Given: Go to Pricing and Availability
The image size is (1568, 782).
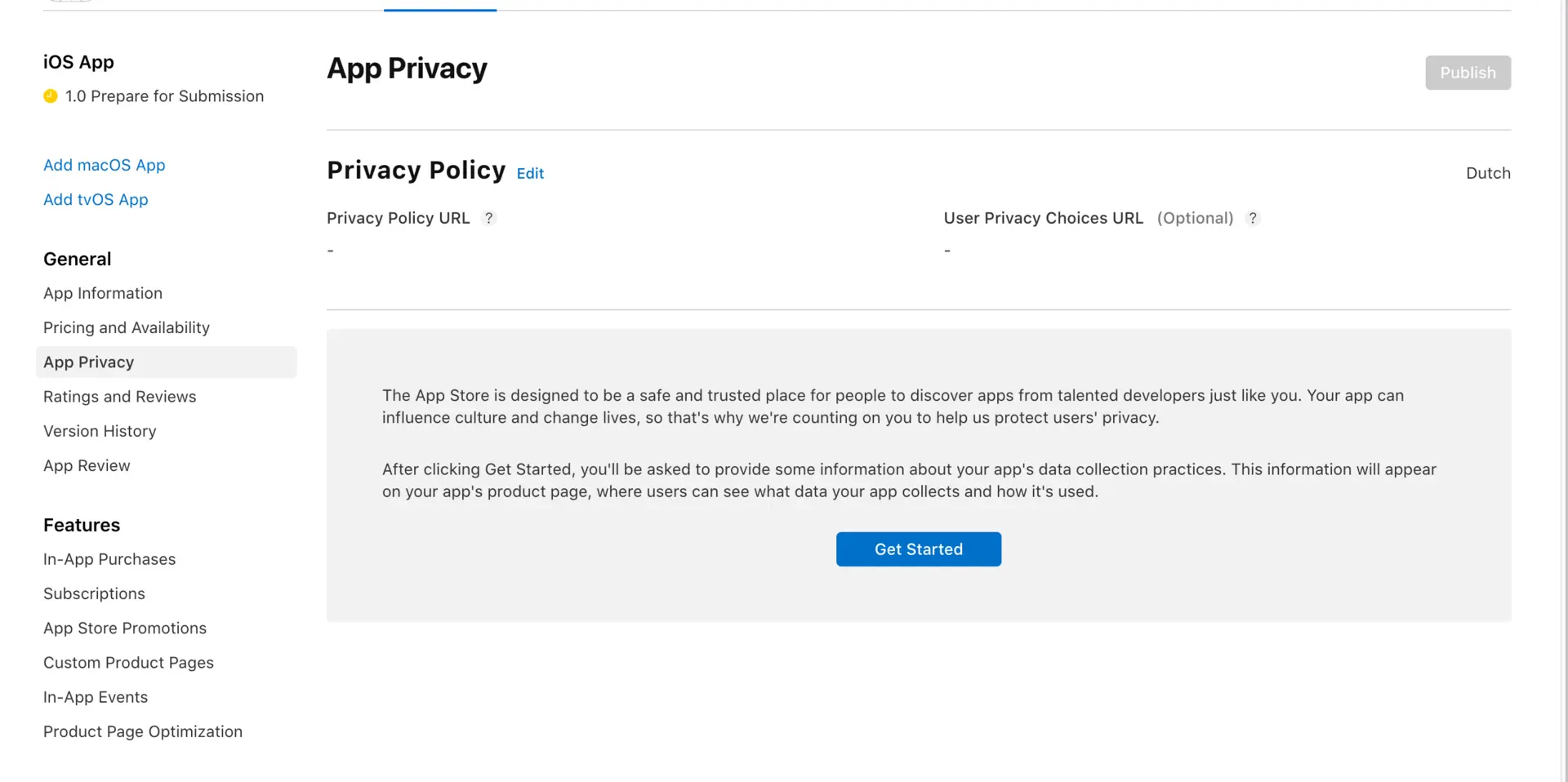Looking at the screenshot, I should [127, 327].
